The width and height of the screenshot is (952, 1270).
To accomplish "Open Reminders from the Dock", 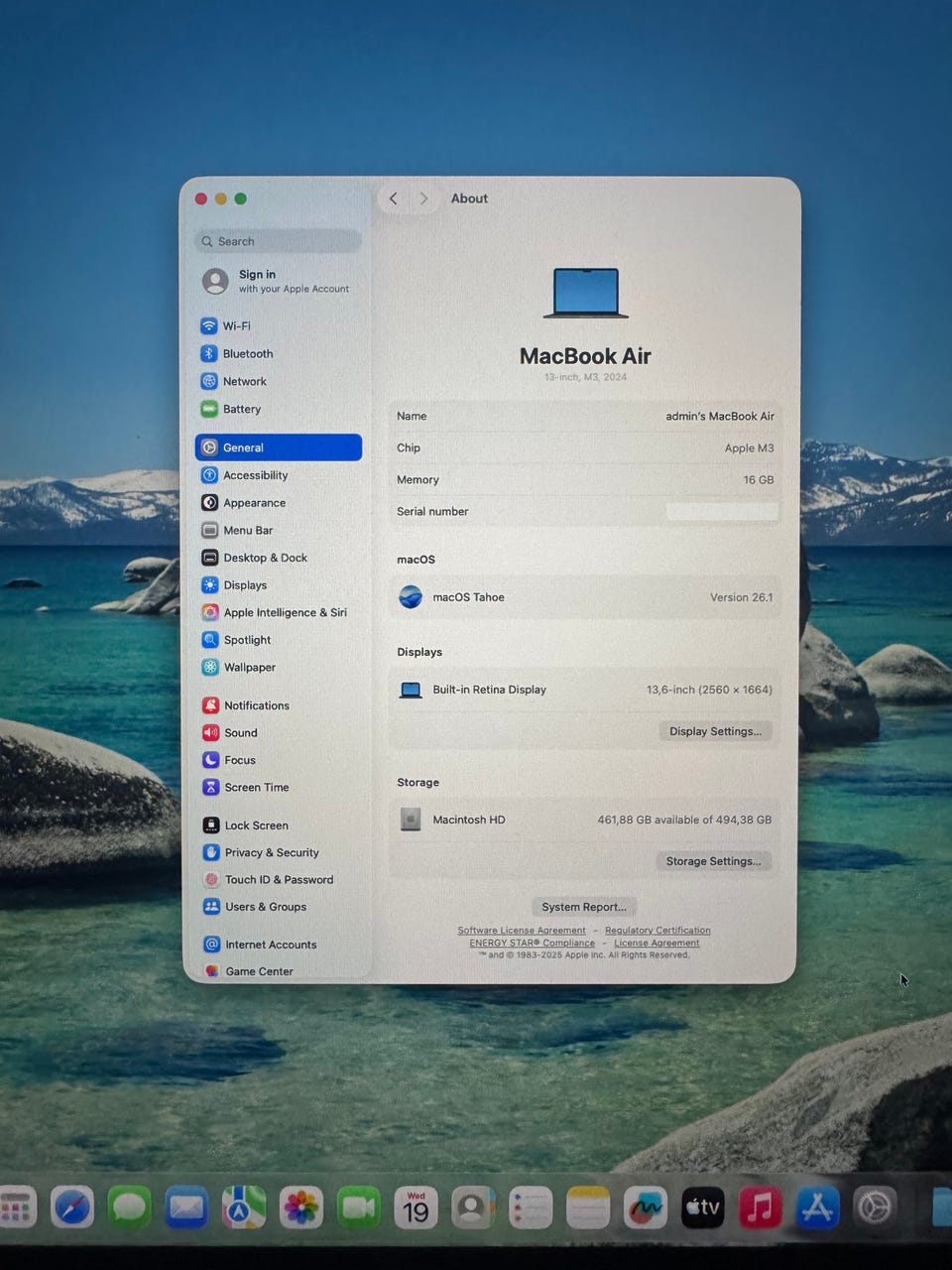I will [531, 1208].
